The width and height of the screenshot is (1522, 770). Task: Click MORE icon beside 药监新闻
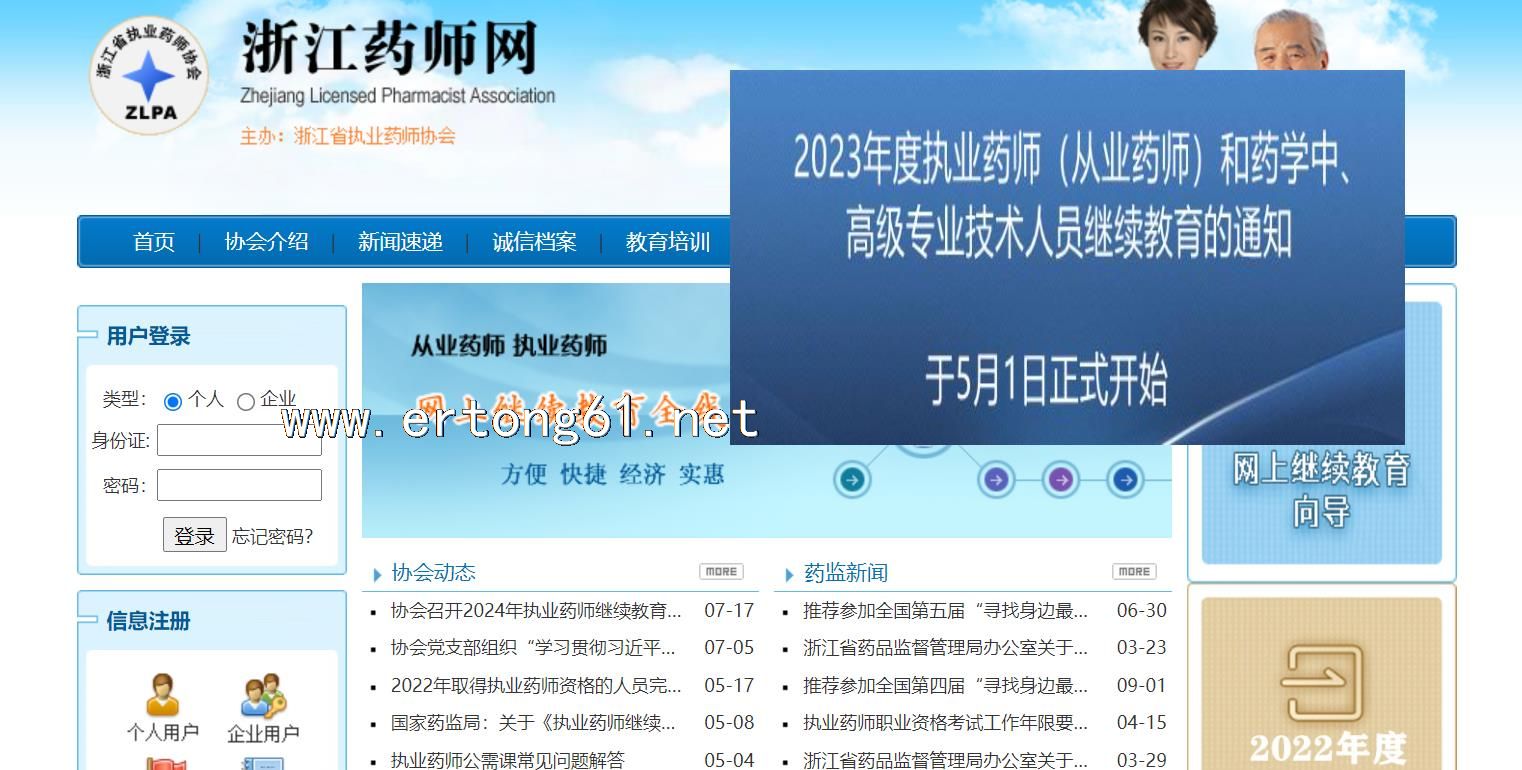pyautogui.click(x=1133, y=572)
